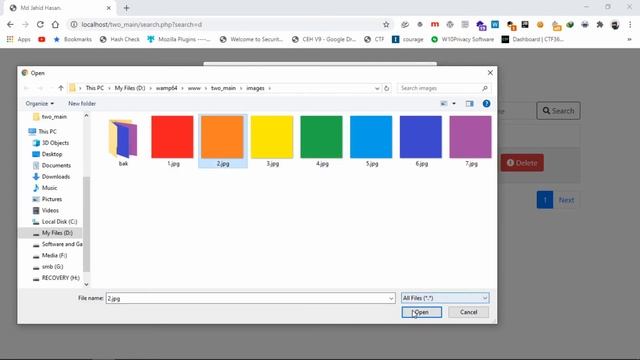Open Documents in navigation pane
Screen dimensions: 640x360
(56, 165)
